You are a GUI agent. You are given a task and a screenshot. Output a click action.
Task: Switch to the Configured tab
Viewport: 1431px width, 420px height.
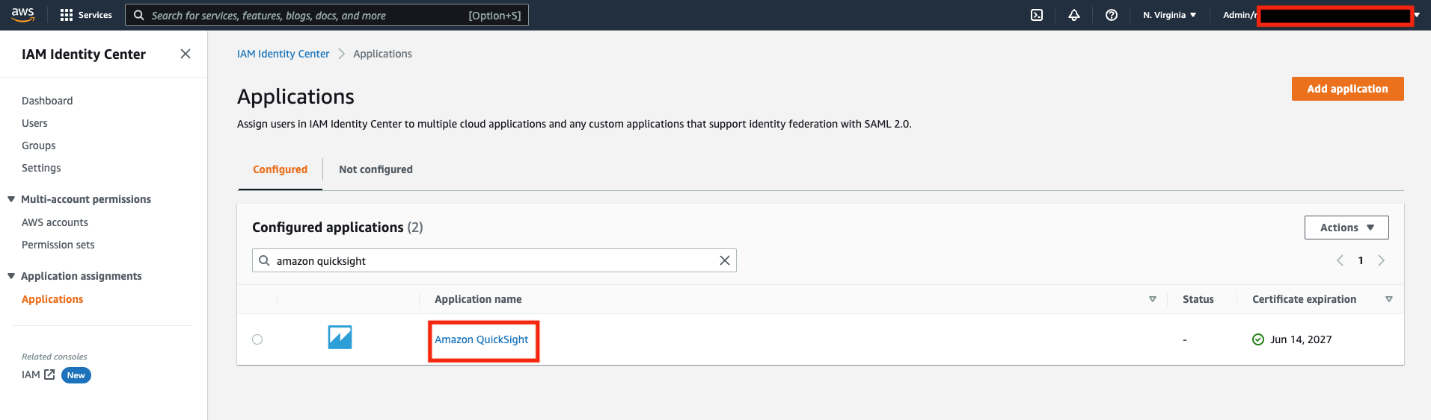point(280,169)
